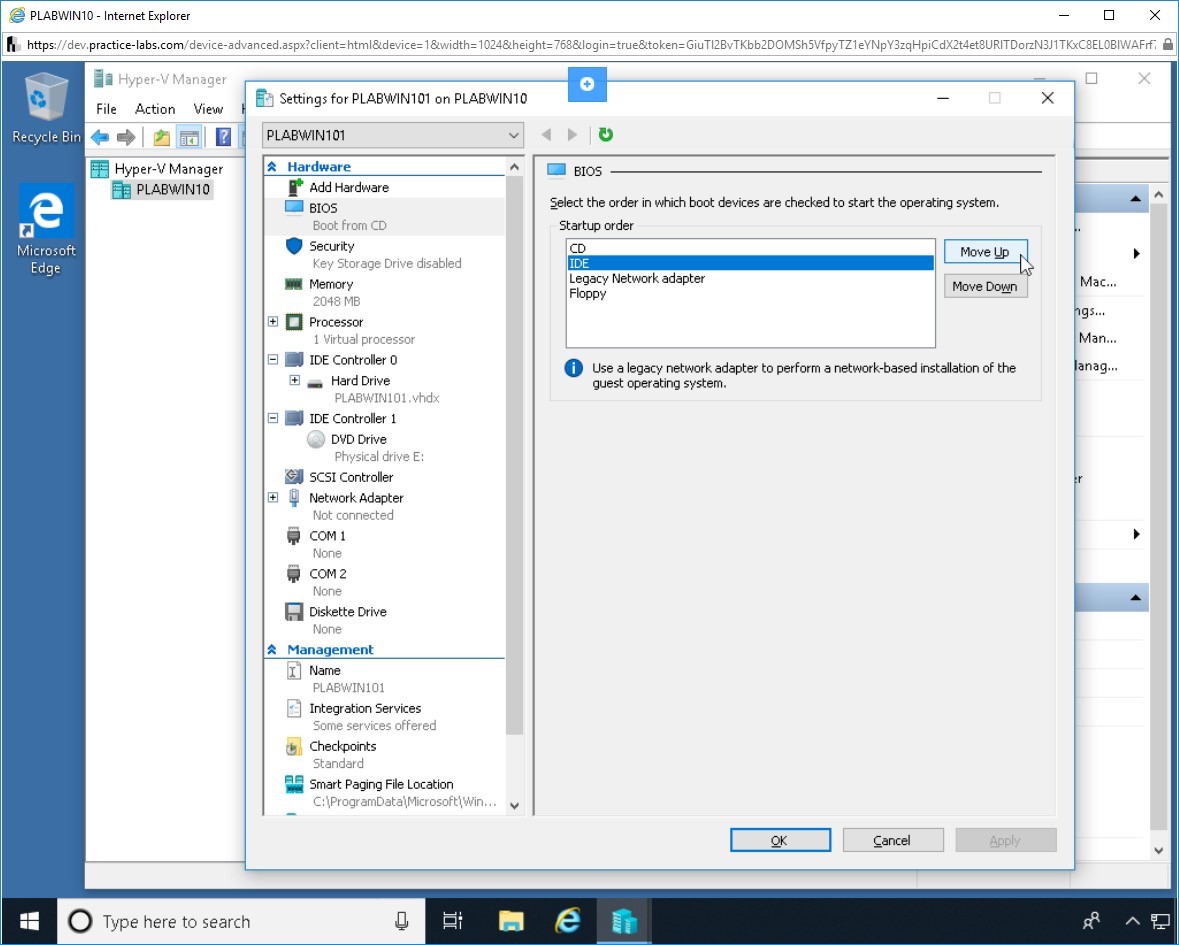Image resolution: width=1179 pixels, height=945 pixels.
Task: Click Hyper-V Manager toolbar back arrow
Action: click(100, 137)
